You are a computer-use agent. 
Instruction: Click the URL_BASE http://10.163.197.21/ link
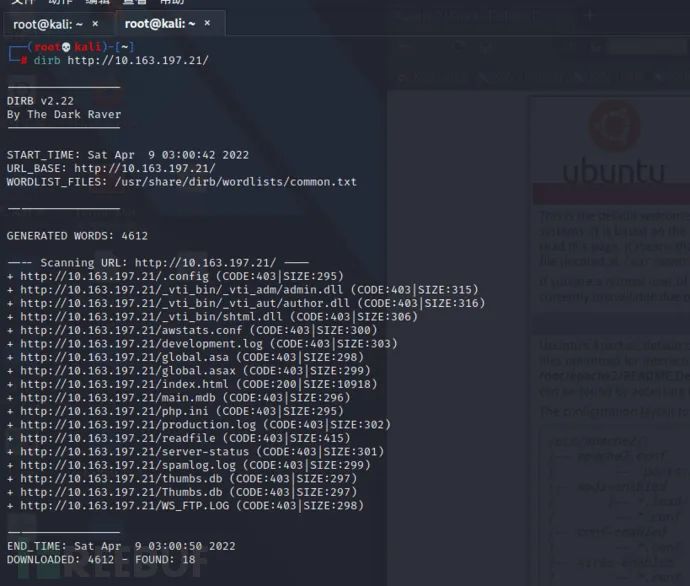tap(145, 168)
